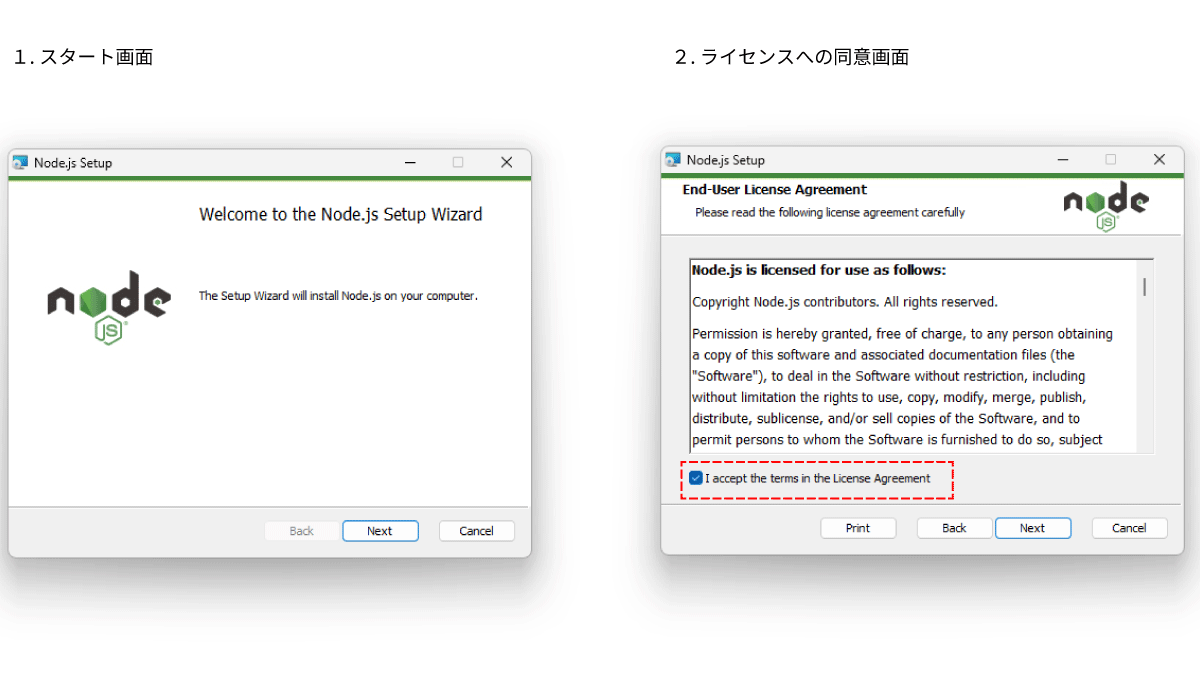
Task: Click the disabled maximize button in Welcome window
Action: coord(458,163)
